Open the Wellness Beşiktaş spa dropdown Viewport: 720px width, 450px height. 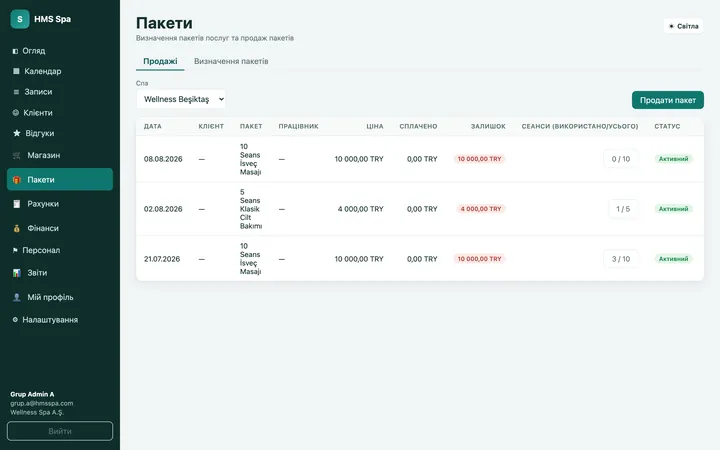pyautogui.click(x=181, y=99)
